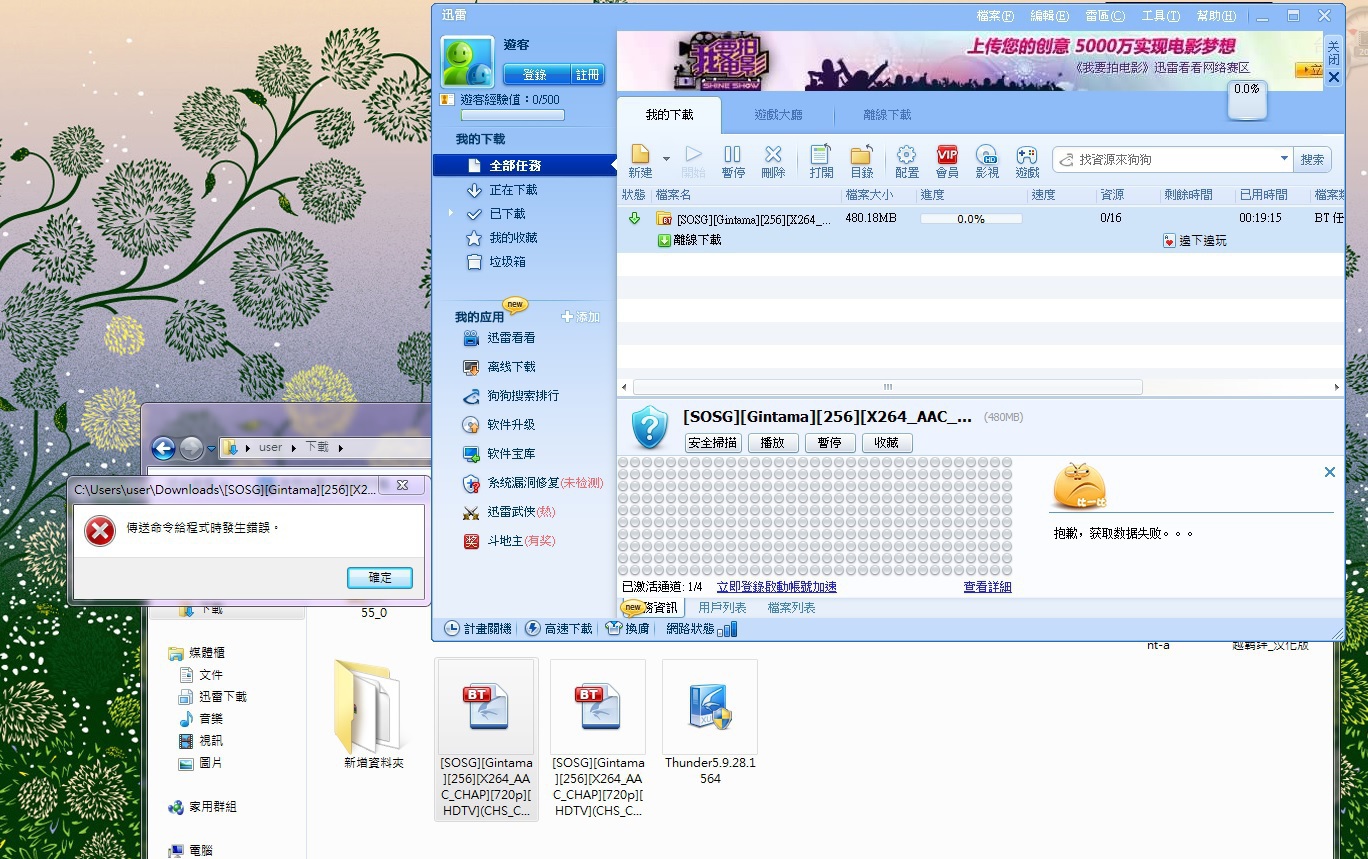This screenshot has width=1368, height=859.
Task: Switch to the 我的下載 tab
Action: 669,115
